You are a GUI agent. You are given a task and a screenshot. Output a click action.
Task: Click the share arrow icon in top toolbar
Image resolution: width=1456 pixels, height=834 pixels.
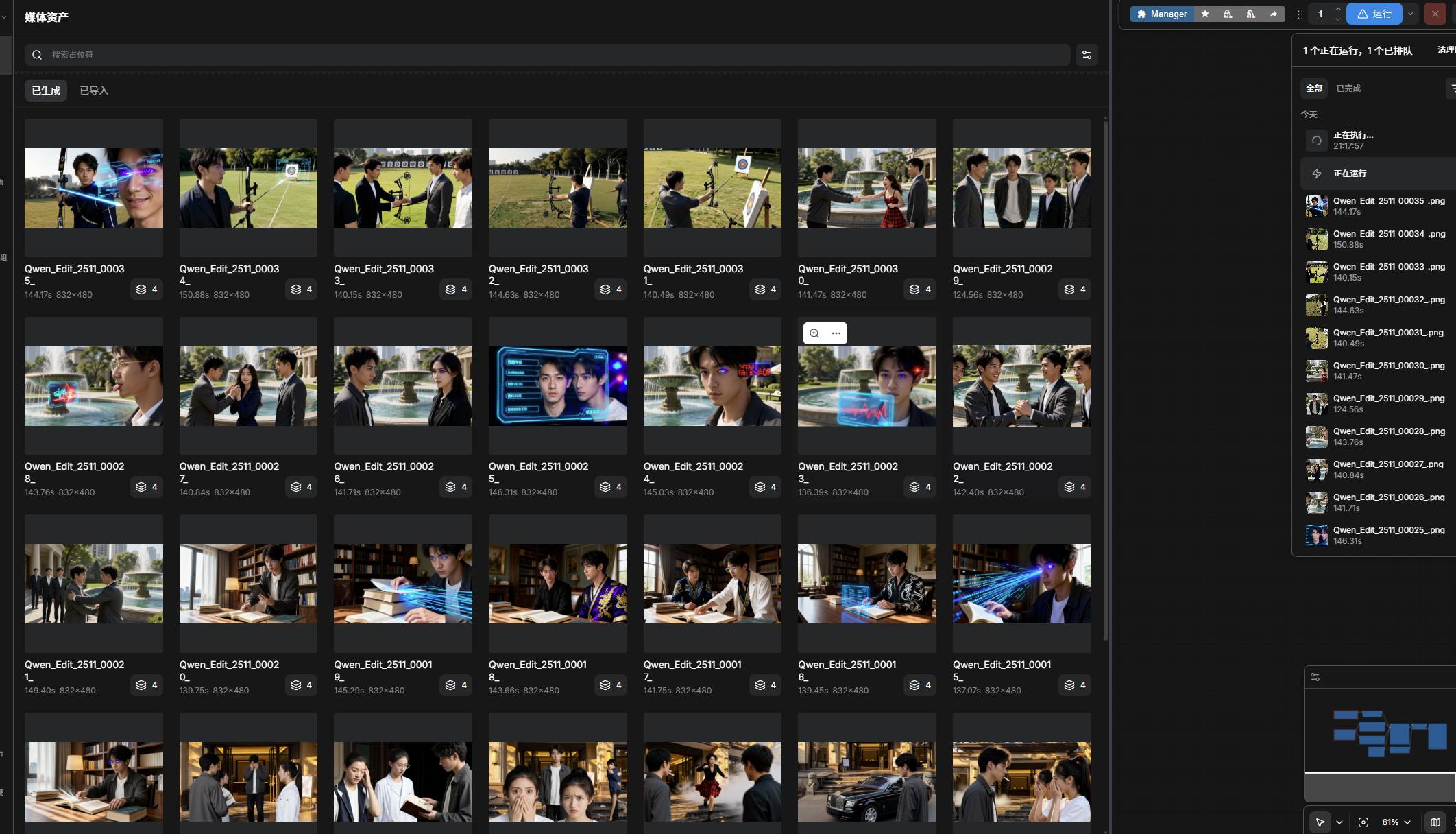point(1274,14)
